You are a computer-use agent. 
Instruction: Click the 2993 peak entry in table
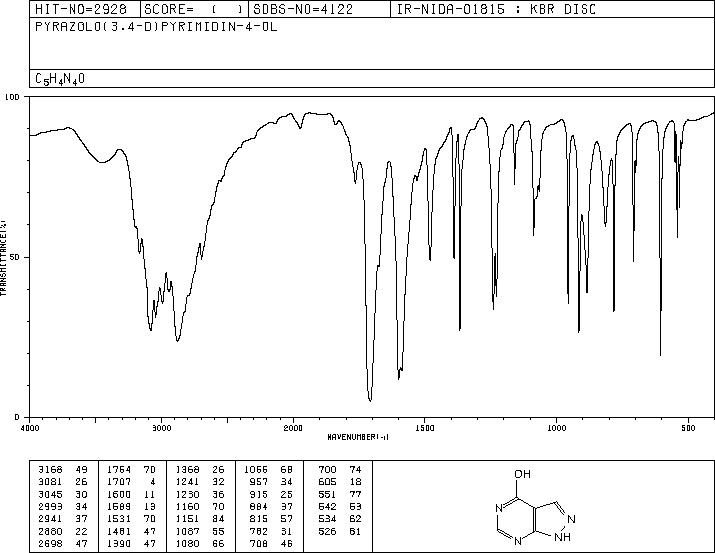pos(62,506)
